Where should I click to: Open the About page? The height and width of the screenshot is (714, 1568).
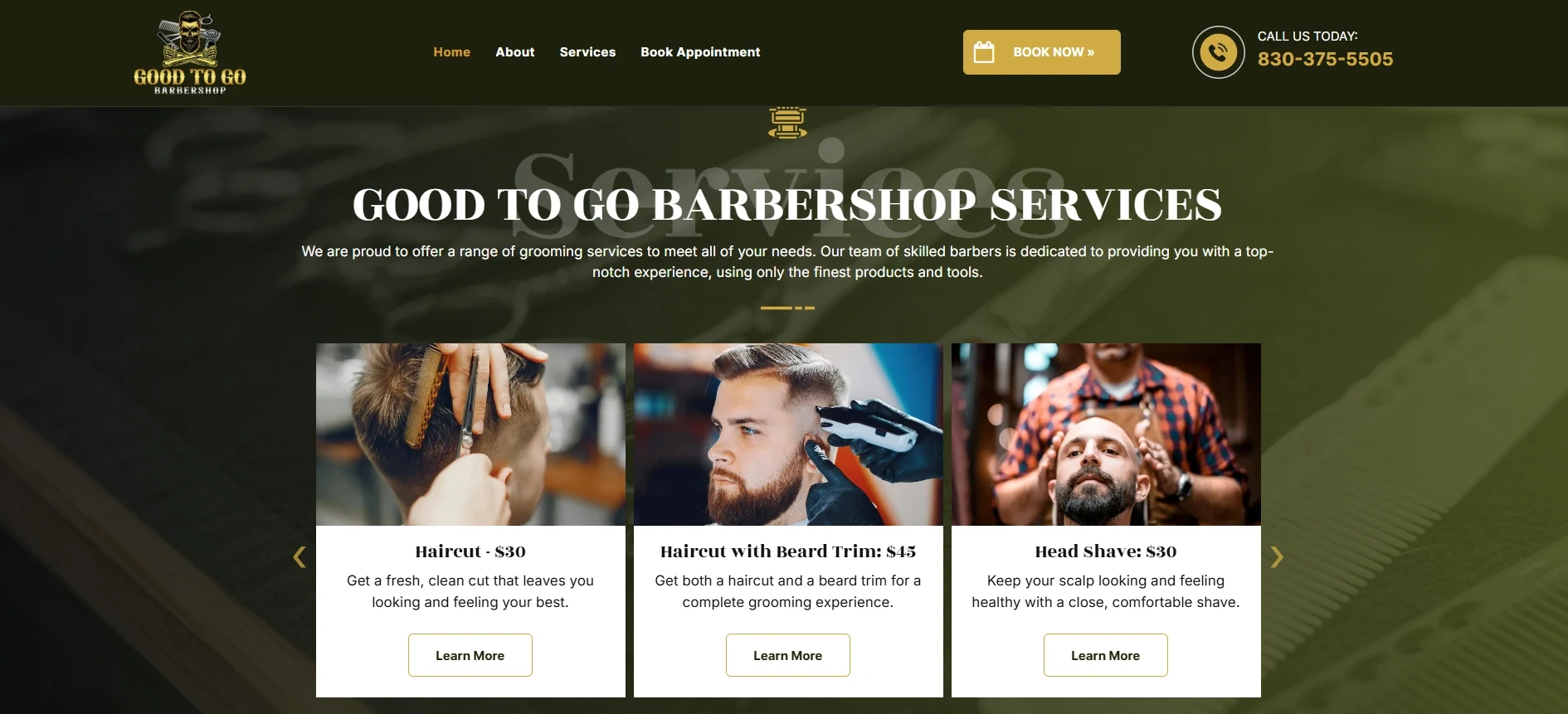click(514, 52)
